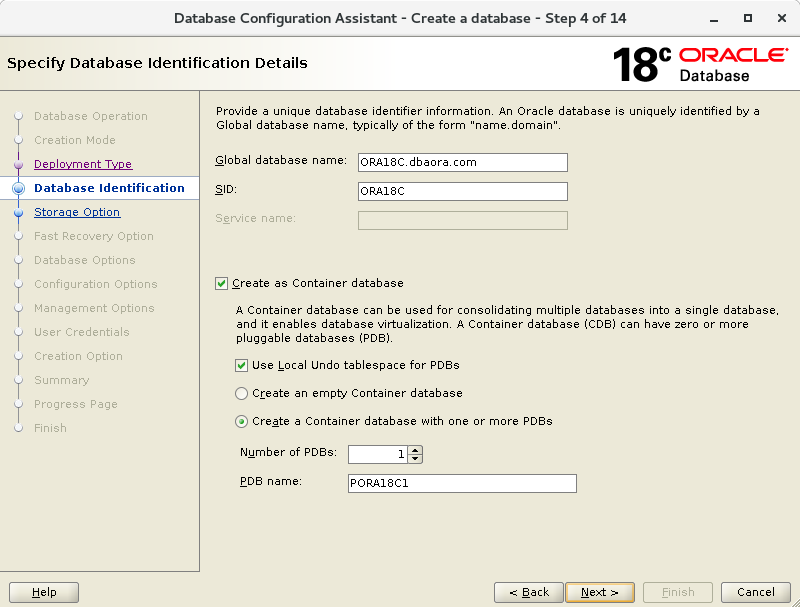This screenshot has width=800, height=607.
Task: Click the 'PDB name:' label
Action: pos(271,482)
